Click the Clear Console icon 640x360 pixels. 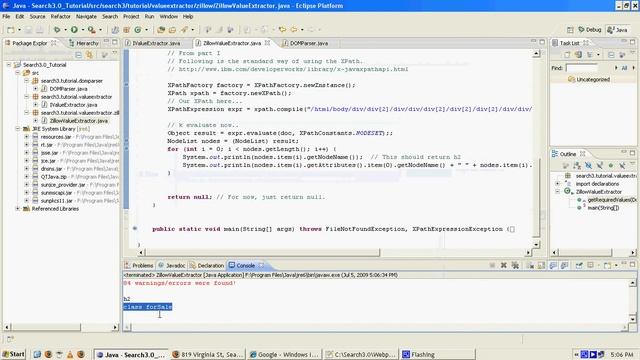[530, 265]
